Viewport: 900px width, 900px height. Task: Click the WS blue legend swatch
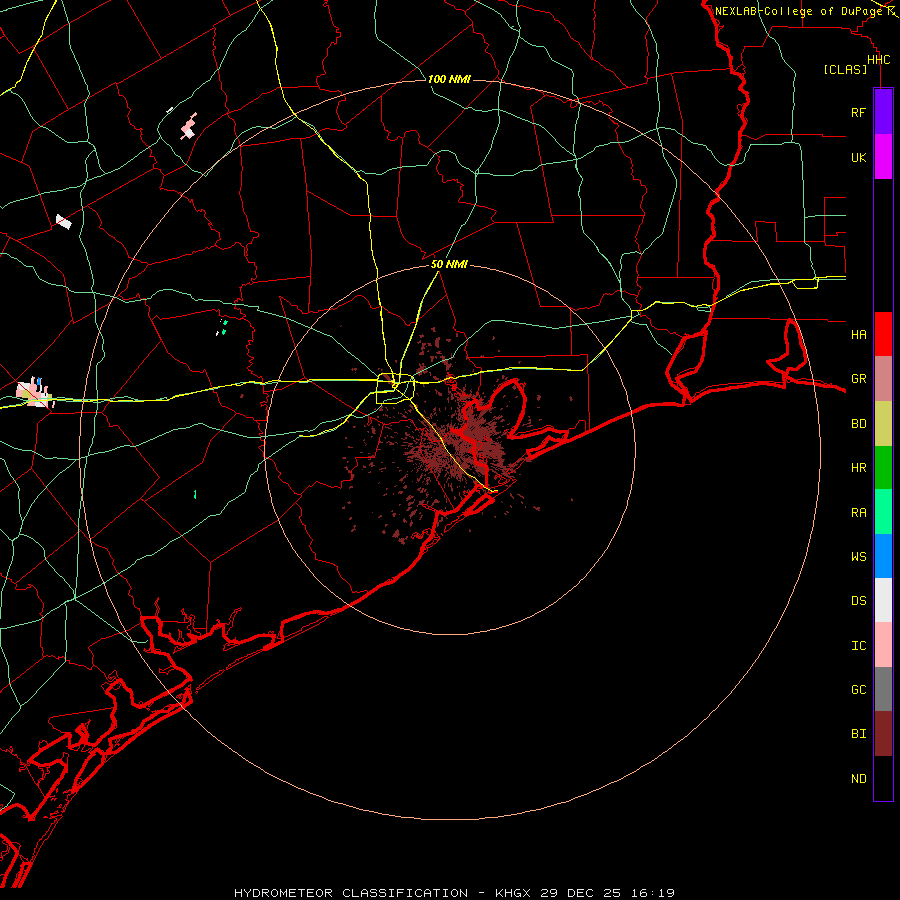tap(883, 556)
